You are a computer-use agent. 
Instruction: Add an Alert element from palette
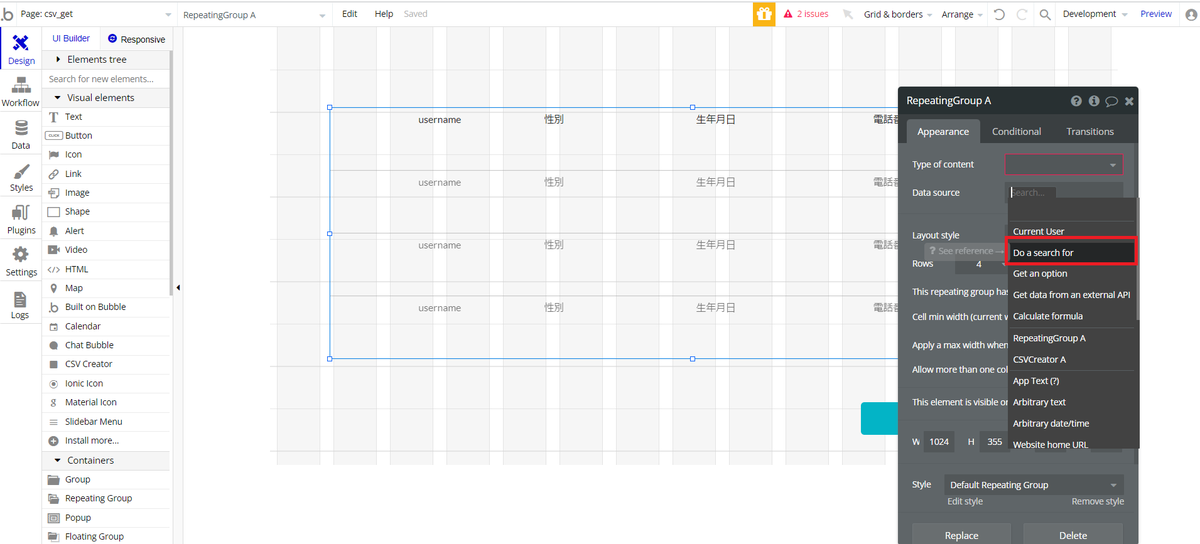(x=106, y=231)
